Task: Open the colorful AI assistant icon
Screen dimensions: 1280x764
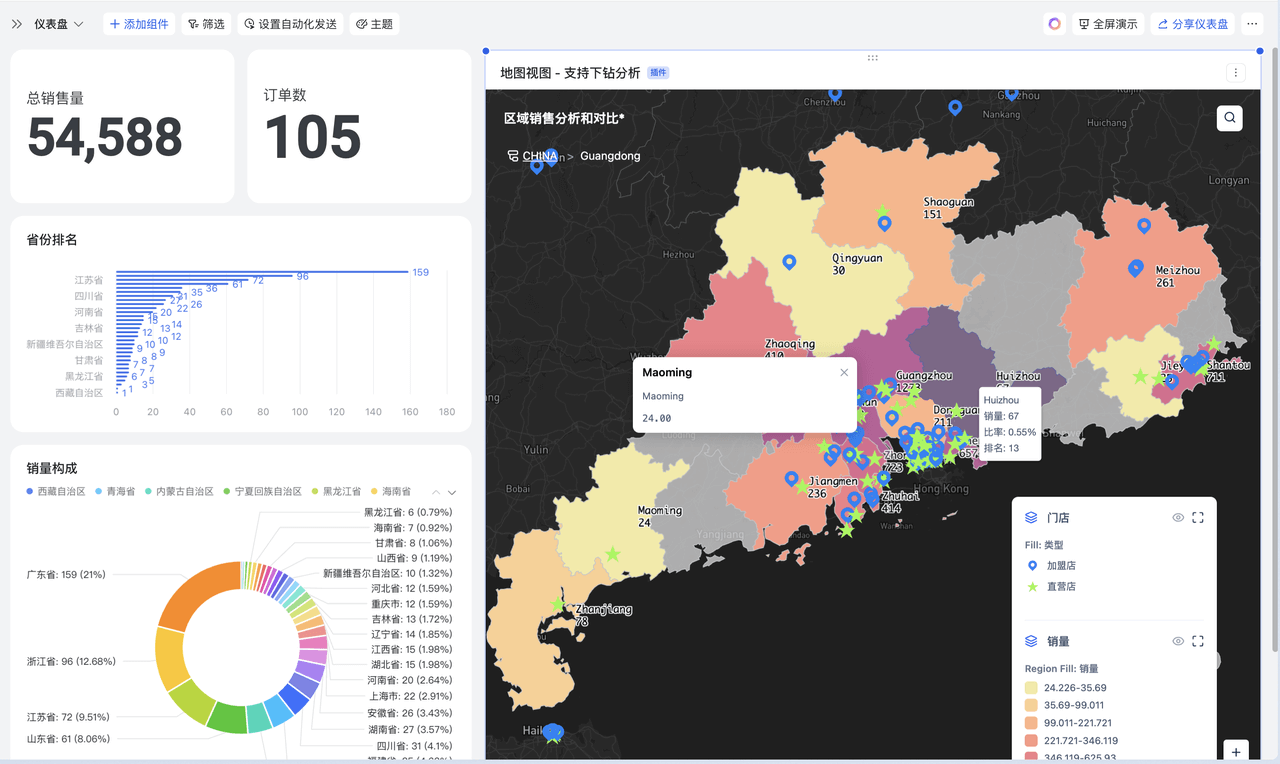Action: [x=1054, y=24]
